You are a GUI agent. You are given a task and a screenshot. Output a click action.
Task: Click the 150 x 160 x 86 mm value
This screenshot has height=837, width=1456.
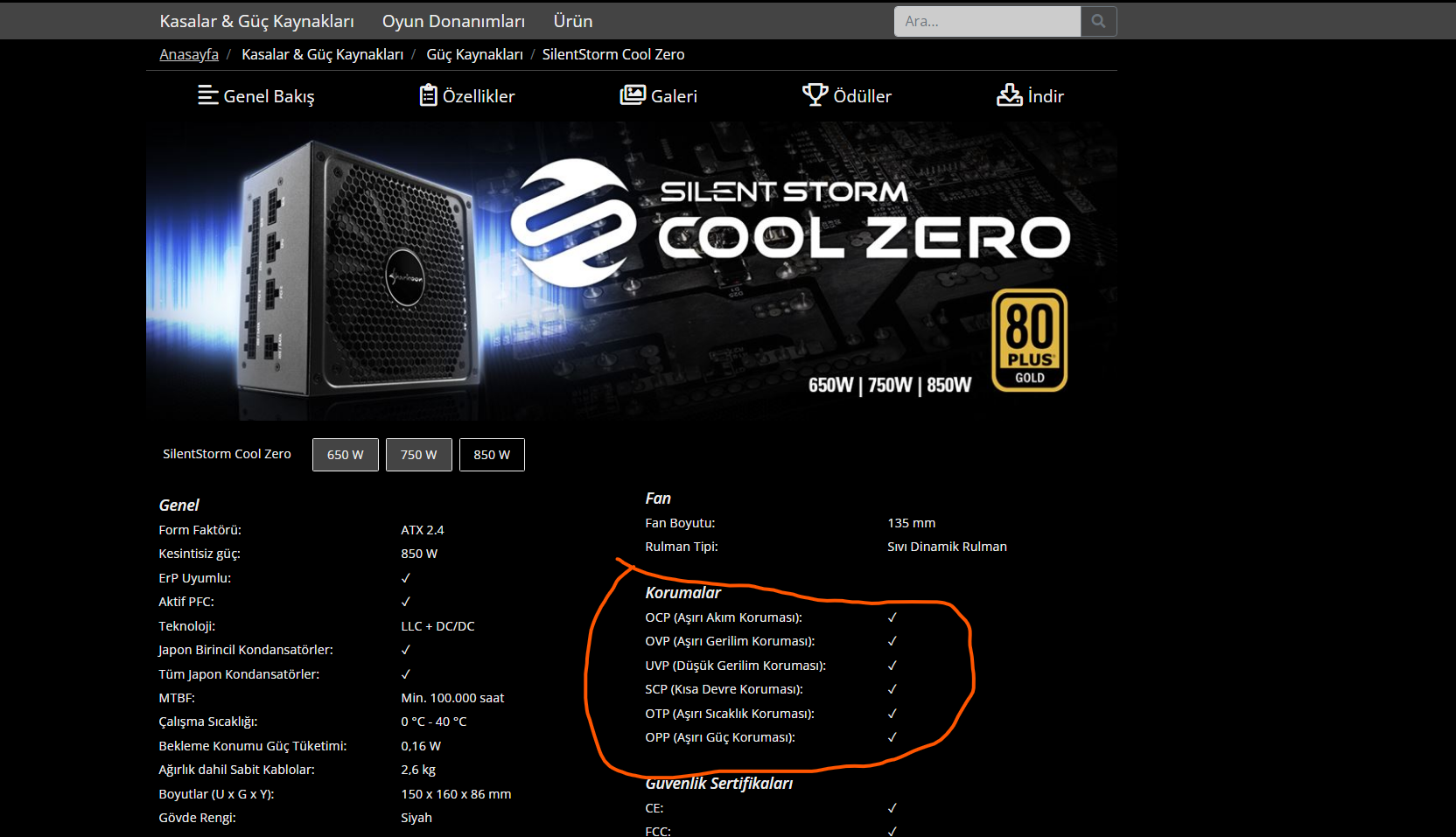[x=456, y=794]
